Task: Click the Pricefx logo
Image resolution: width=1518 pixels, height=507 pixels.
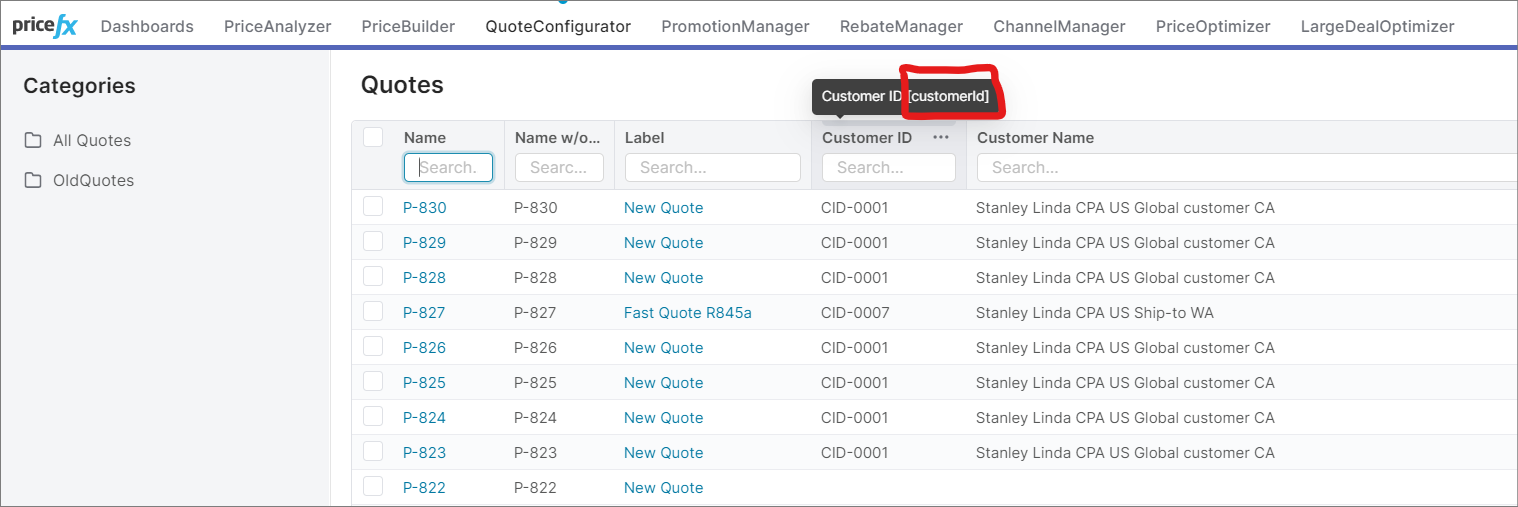Action: point(44,26)
